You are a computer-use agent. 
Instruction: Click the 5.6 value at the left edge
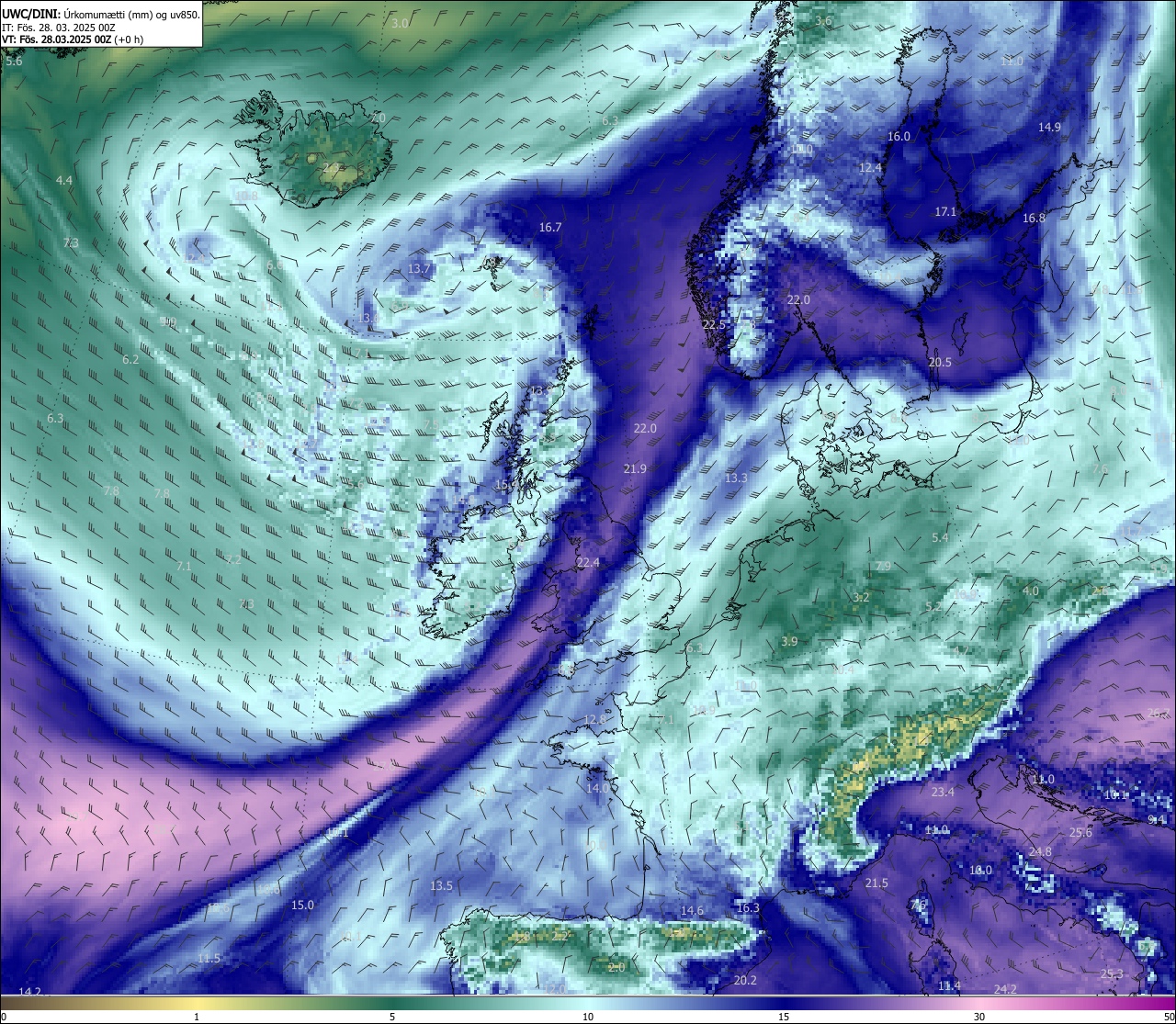click(x=14, y=62)
